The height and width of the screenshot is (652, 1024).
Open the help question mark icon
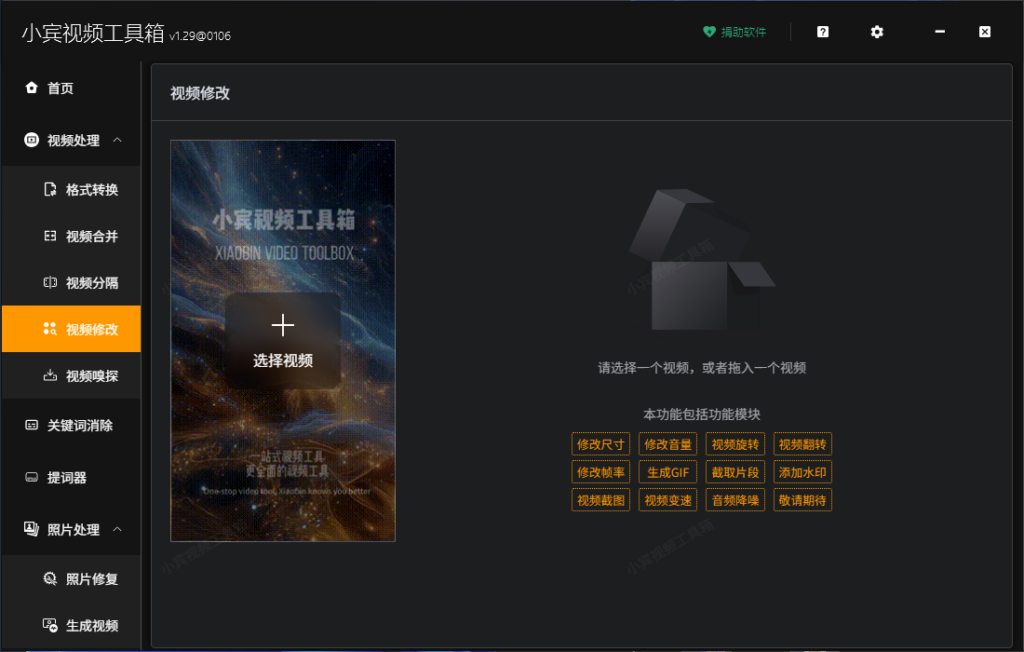point(822,31)
